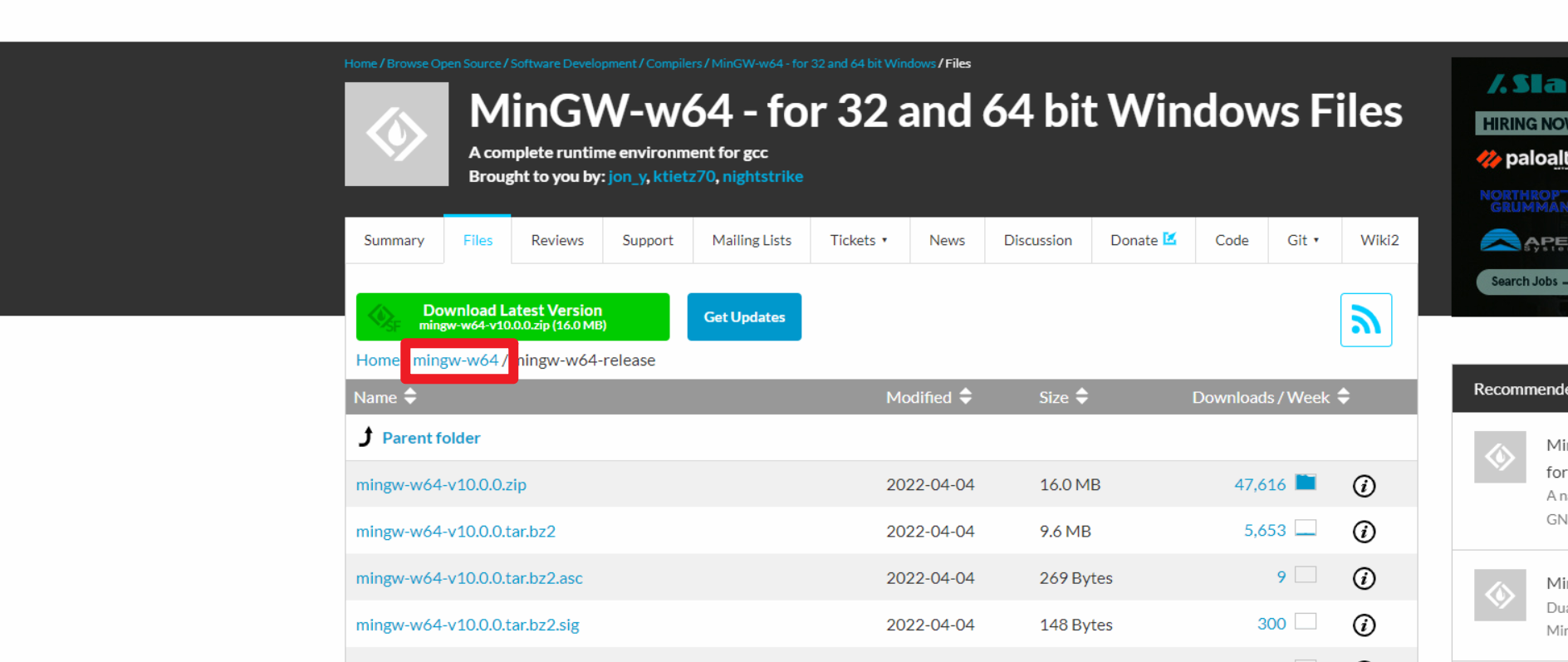Open MinGW-w64 for 32 and 64 bit Windows breadcrumb
Screen dimensions: 1568x662
[823, 63]
